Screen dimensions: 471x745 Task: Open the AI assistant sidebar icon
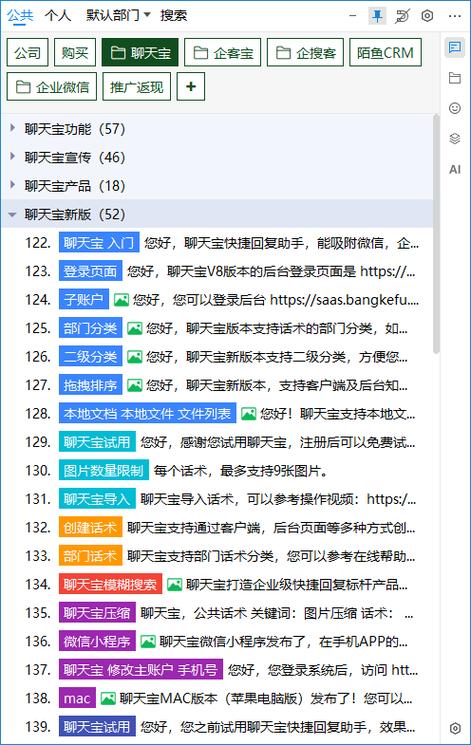pos(455,169)
